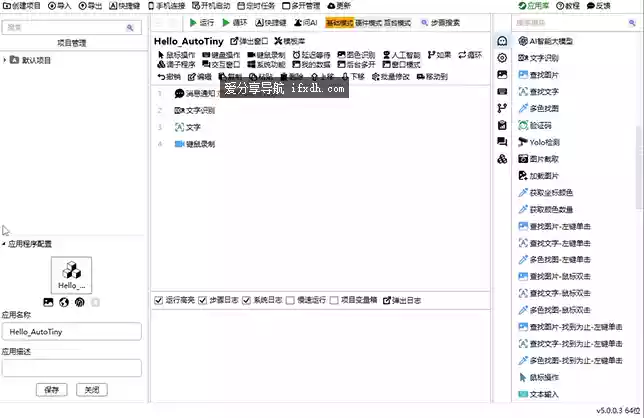Click the picture icon below app thumbnail
The height and width of the screenshot is (418, 644).
click(48, 303)
